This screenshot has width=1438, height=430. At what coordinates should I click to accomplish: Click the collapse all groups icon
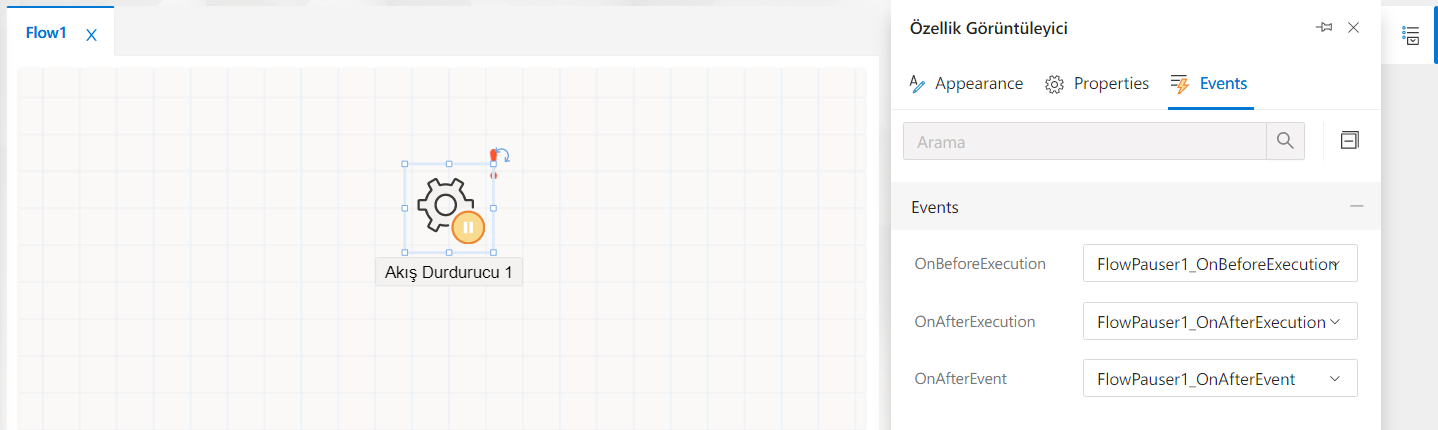coord(1350,141)
